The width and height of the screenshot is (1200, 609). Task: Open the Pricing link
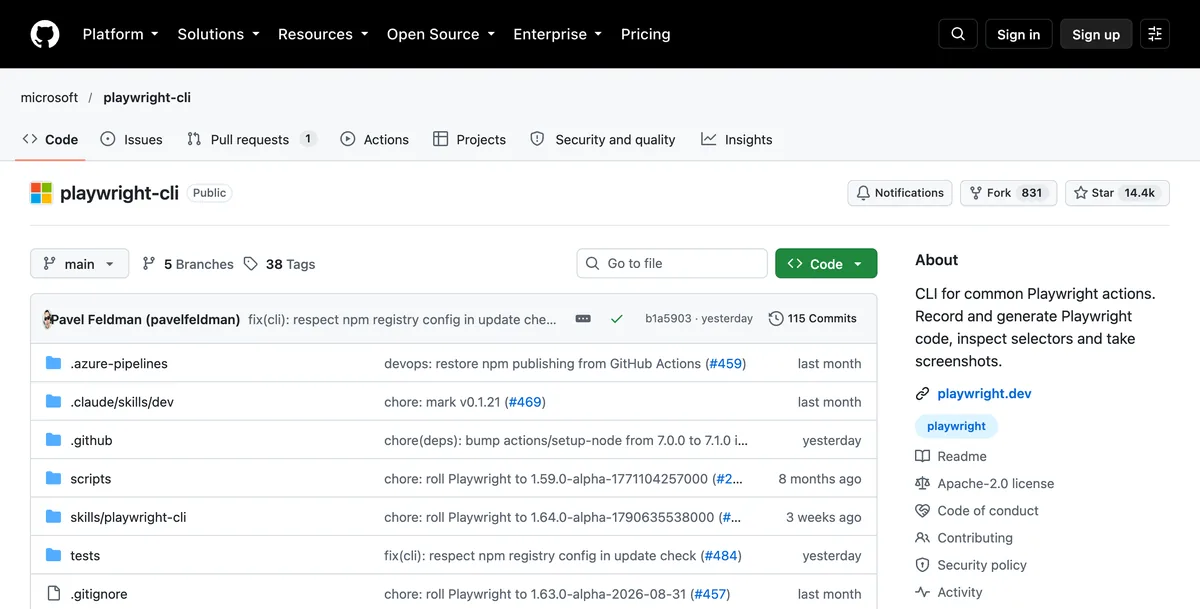[646, 34]
